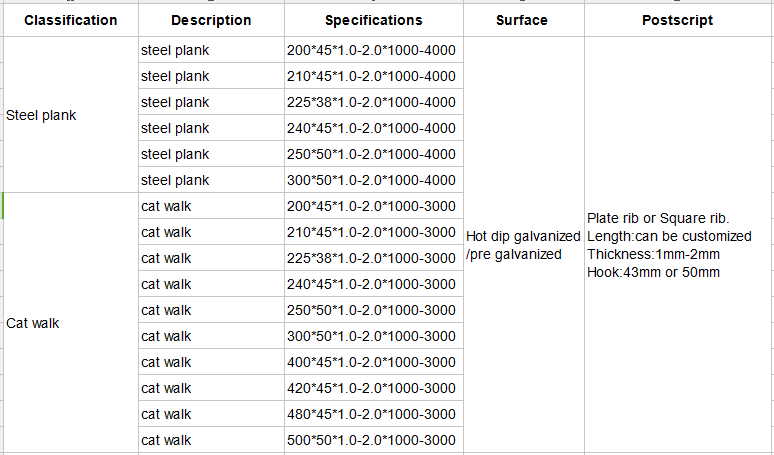774x455 pixels.
Task: Click the "Plate rib or Square rib" postscript cell
Action: 678,245
